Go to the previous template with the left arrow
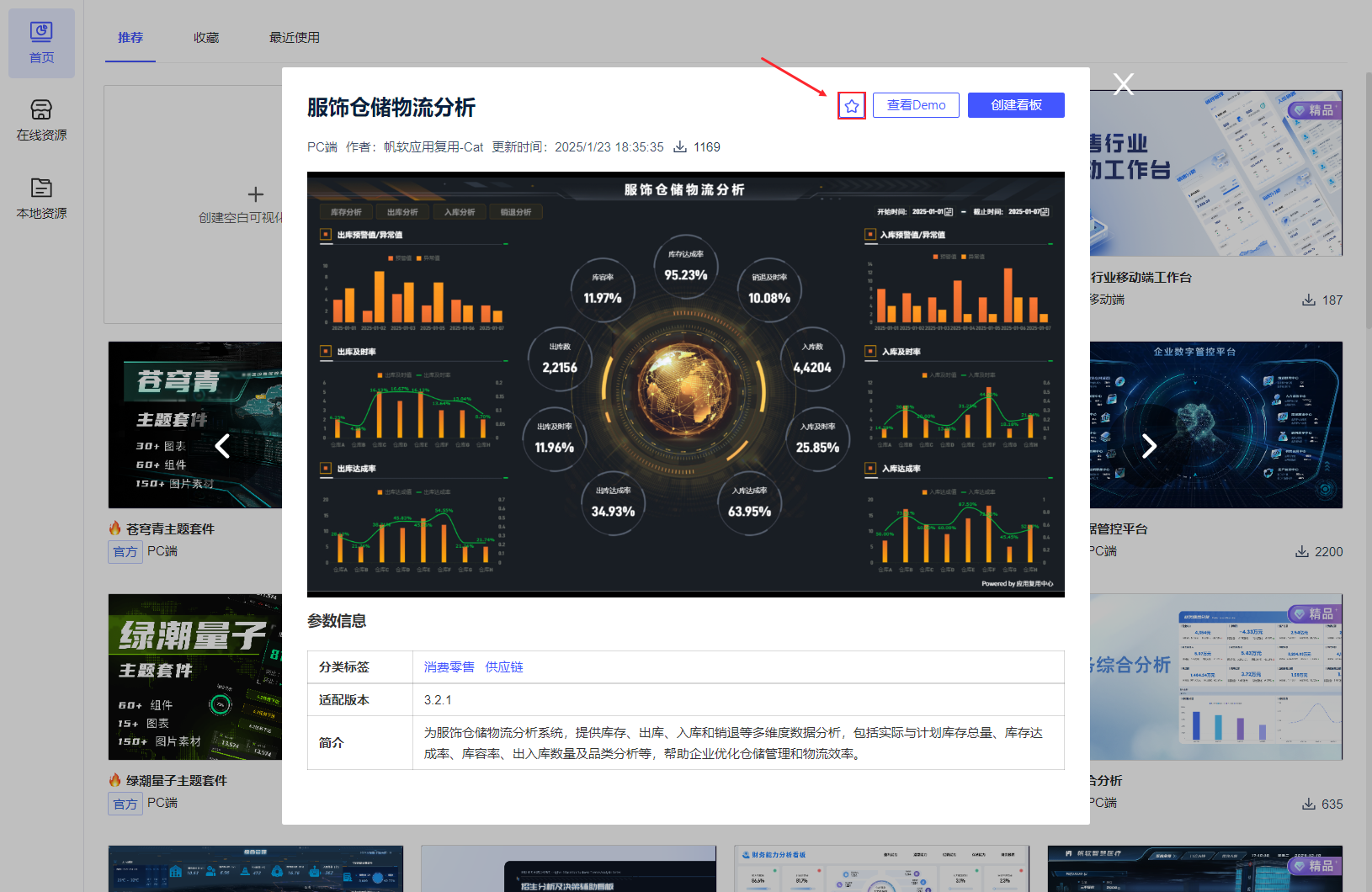 (x=223, y=446)
